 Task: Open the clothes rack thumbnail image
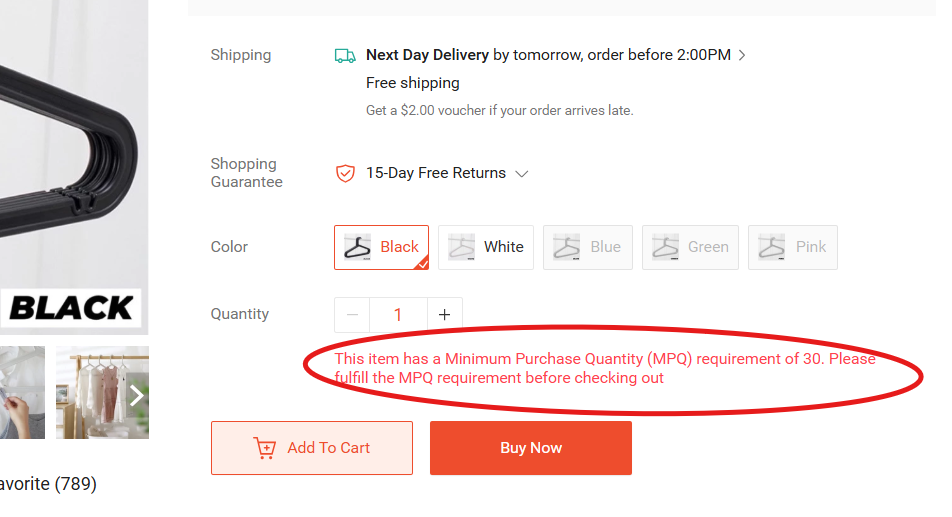95,392
